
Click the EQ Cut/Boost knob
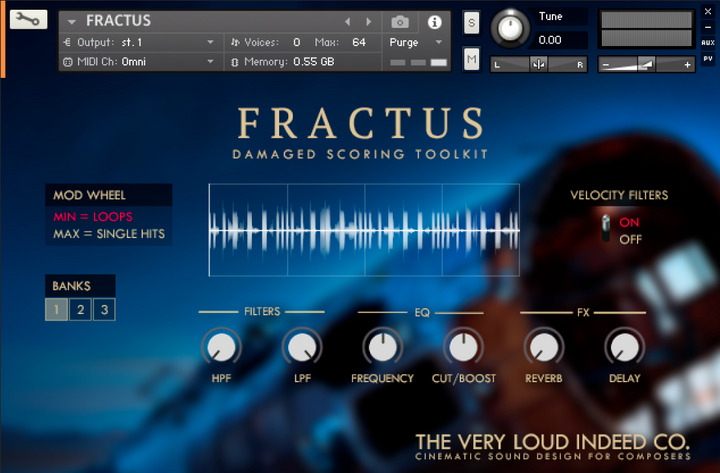(x=463, y=348)
